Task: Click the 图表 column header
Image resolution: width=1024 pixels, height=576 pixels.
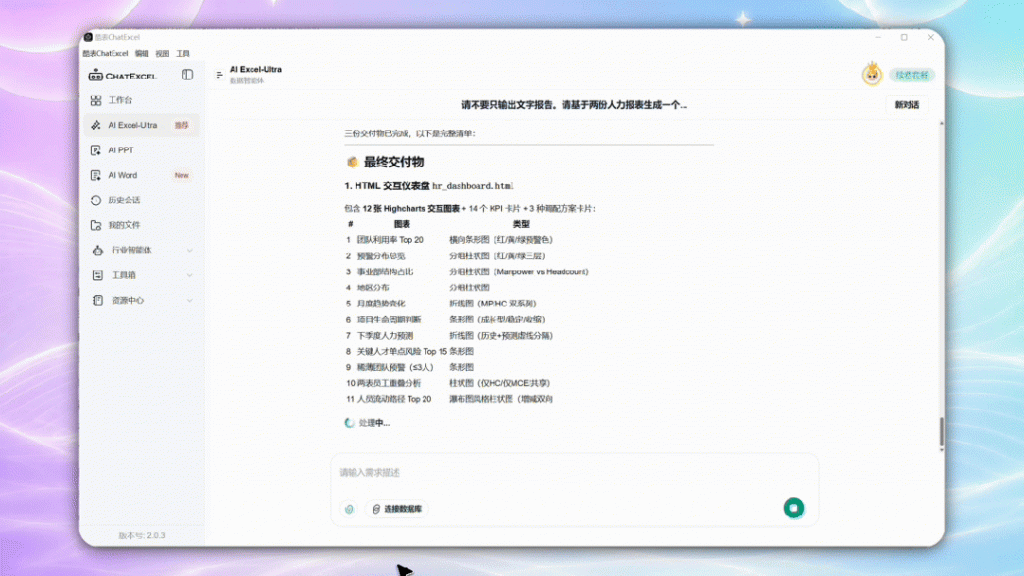Action: tap(402, 224)
